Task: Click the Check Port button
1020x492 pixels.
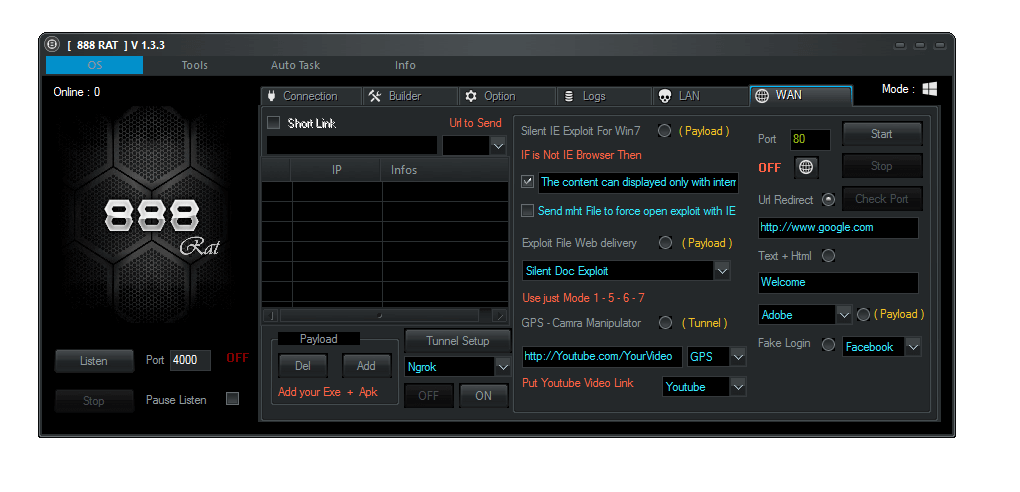Action: pos(881,199)
